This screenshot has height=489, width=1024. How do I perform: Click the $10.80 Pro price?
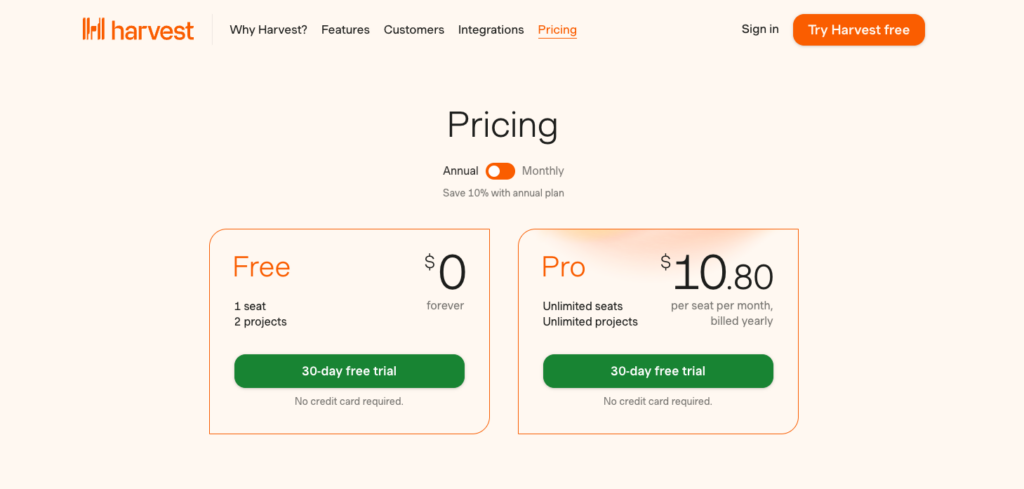click(x=717, y=273)
